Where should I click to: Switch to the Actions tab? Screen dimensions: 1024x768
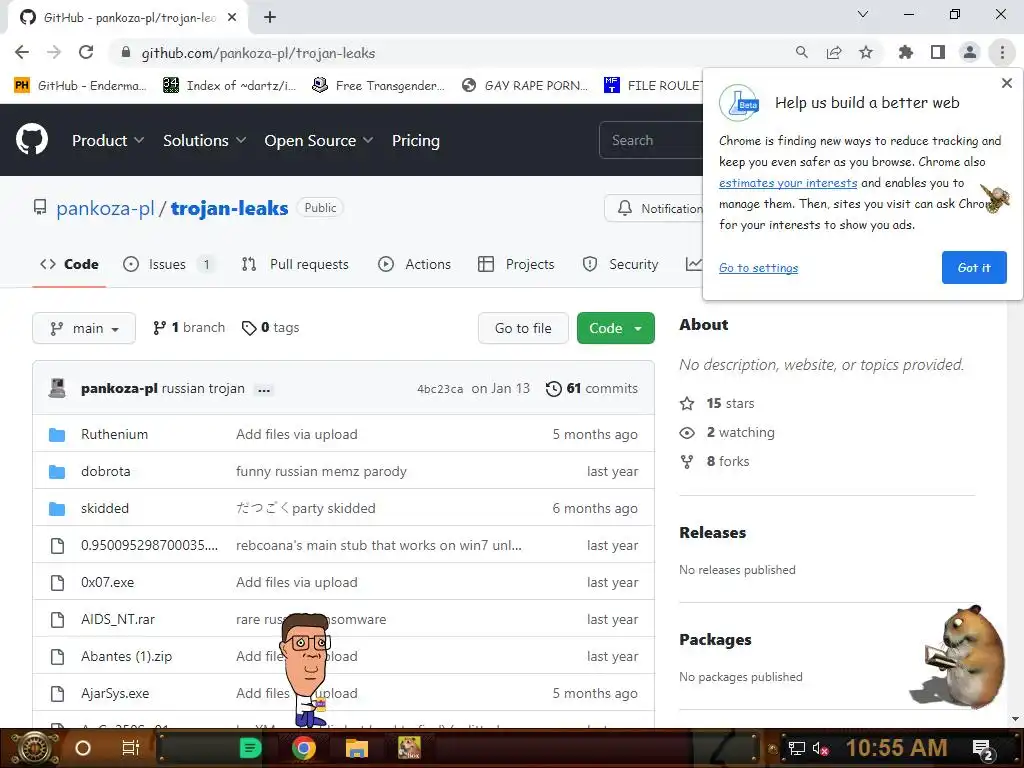coord(415,264)
